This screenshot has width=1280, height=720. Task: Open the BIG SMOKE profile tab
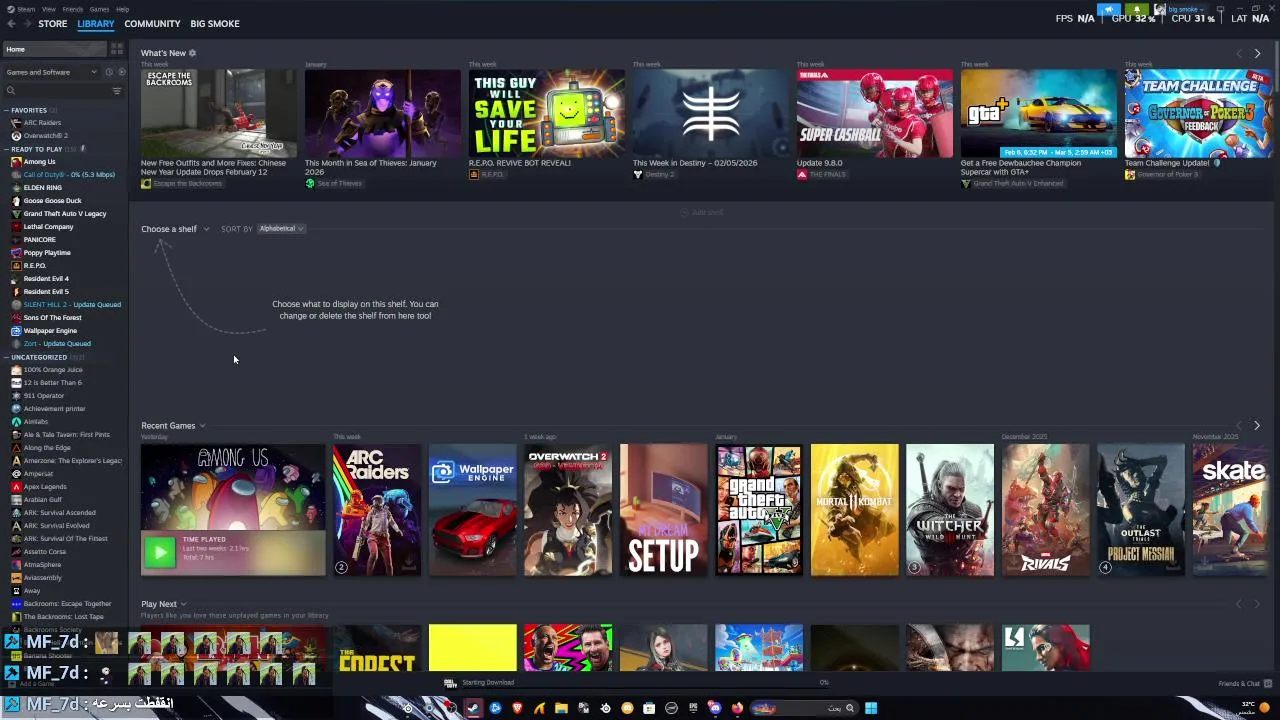tap(215, 23)
